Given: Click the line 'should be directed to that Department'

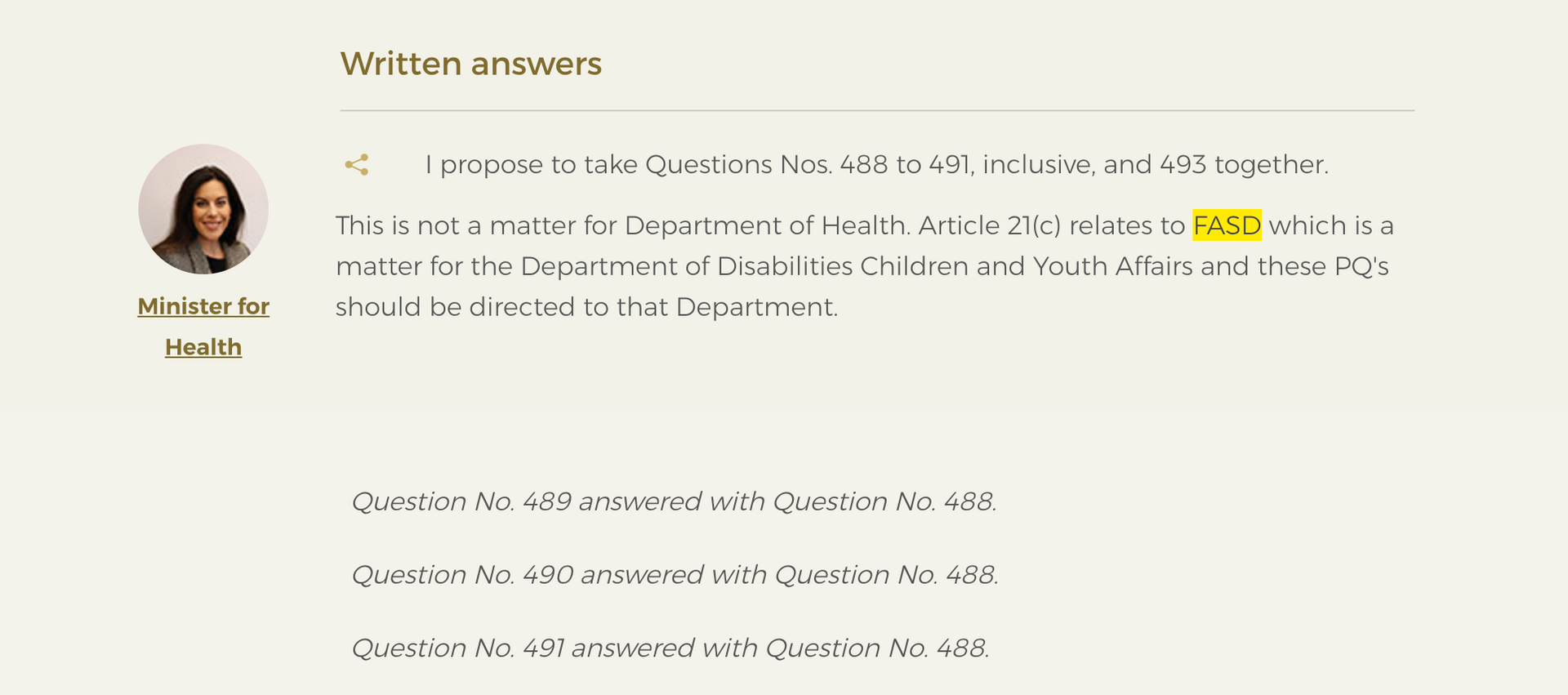Looking at the screenshot, I should 586,307.
